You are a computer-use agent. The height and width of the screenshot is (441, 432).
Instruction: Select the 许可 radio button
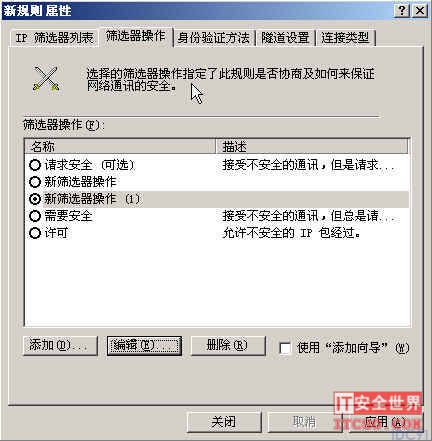35,233
